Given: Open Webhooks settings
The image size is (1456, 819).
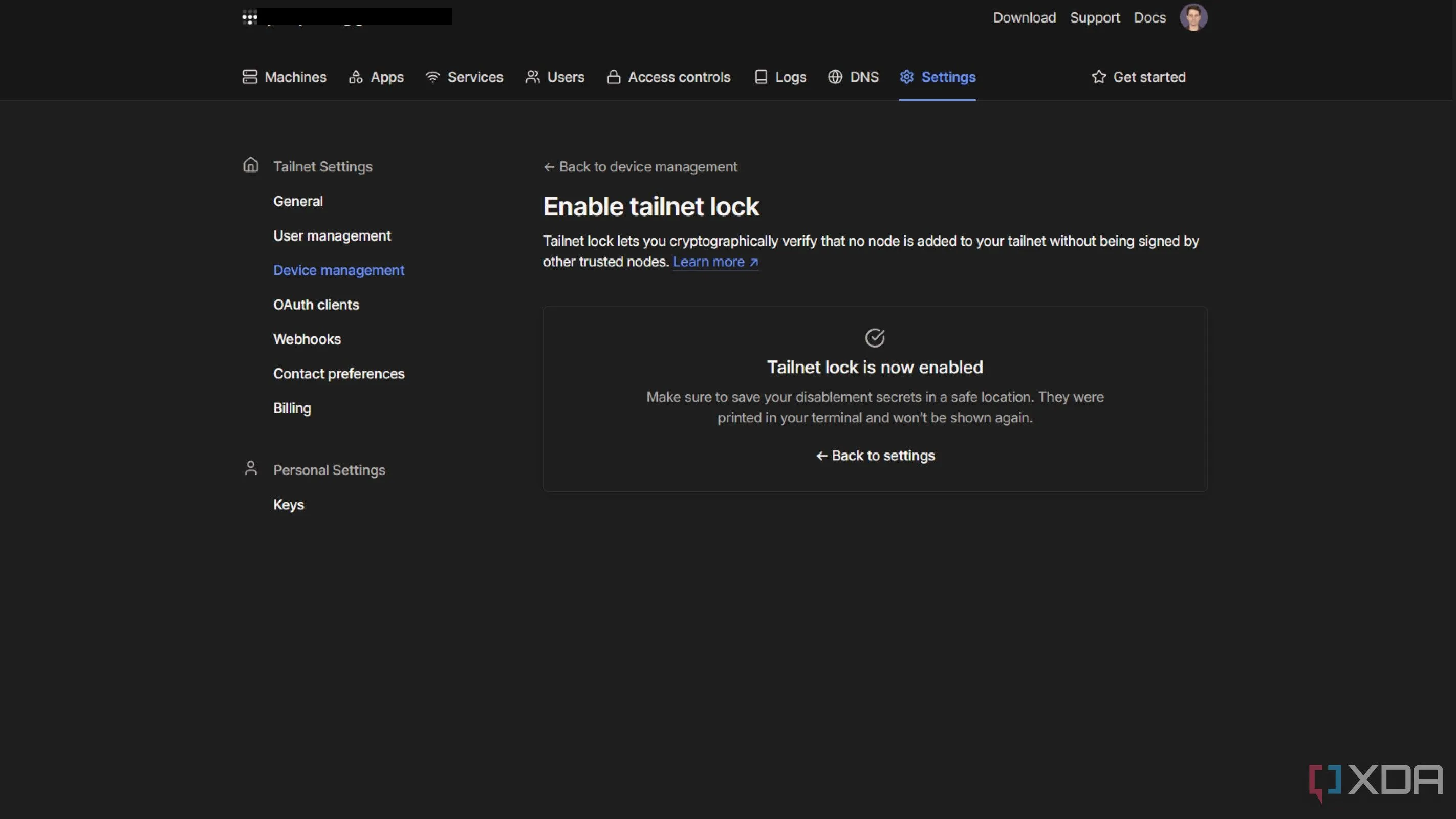Looking at the screenshot, I should (x=307, y=339).
